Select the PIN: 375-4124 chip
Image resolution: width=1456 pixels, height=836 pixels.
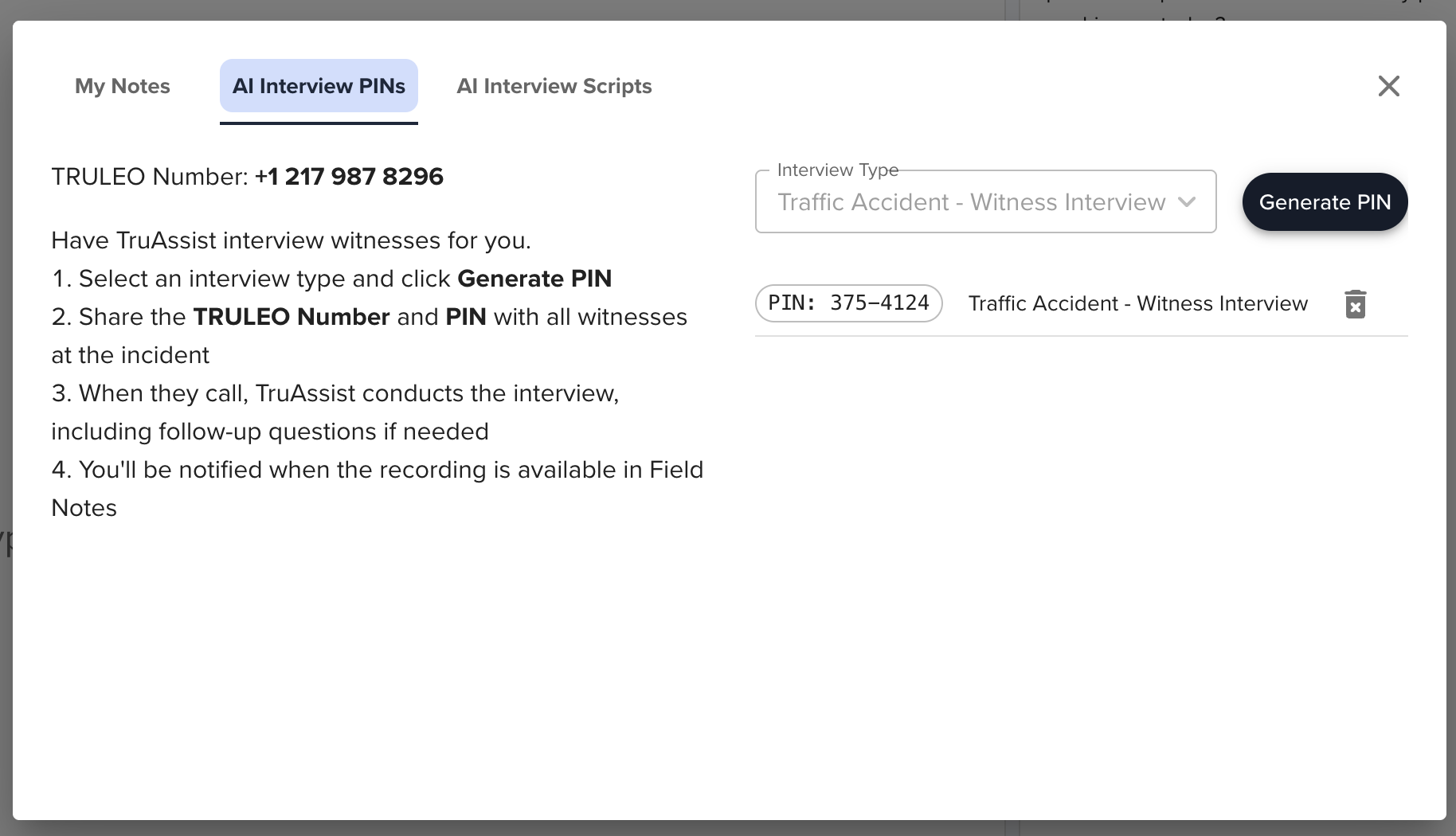point(848,303)
